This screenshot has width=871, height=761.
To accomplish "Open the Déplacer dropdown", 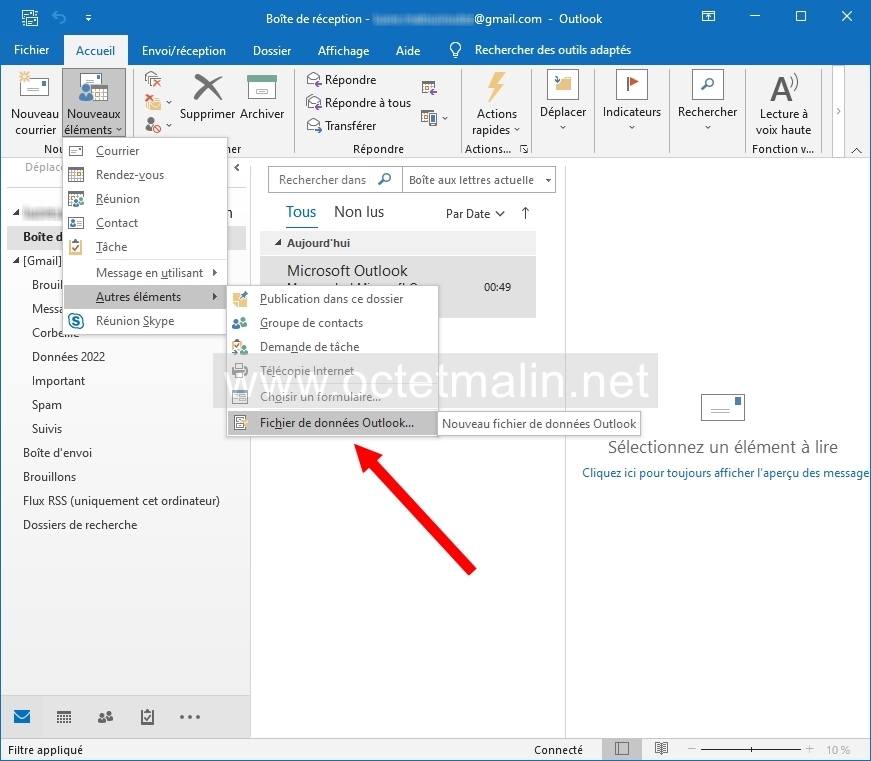I will (563, 101).
